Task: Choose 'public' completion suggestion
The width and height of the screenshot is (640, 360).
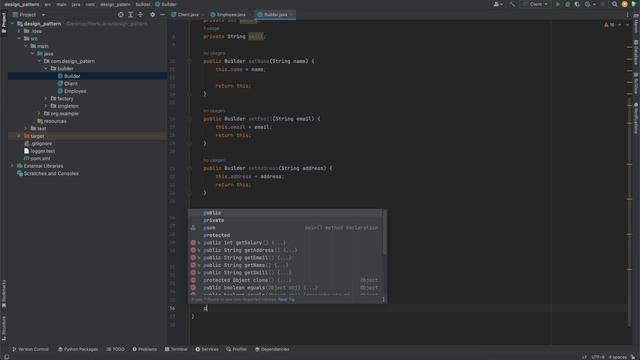Action: coord(286,213)
